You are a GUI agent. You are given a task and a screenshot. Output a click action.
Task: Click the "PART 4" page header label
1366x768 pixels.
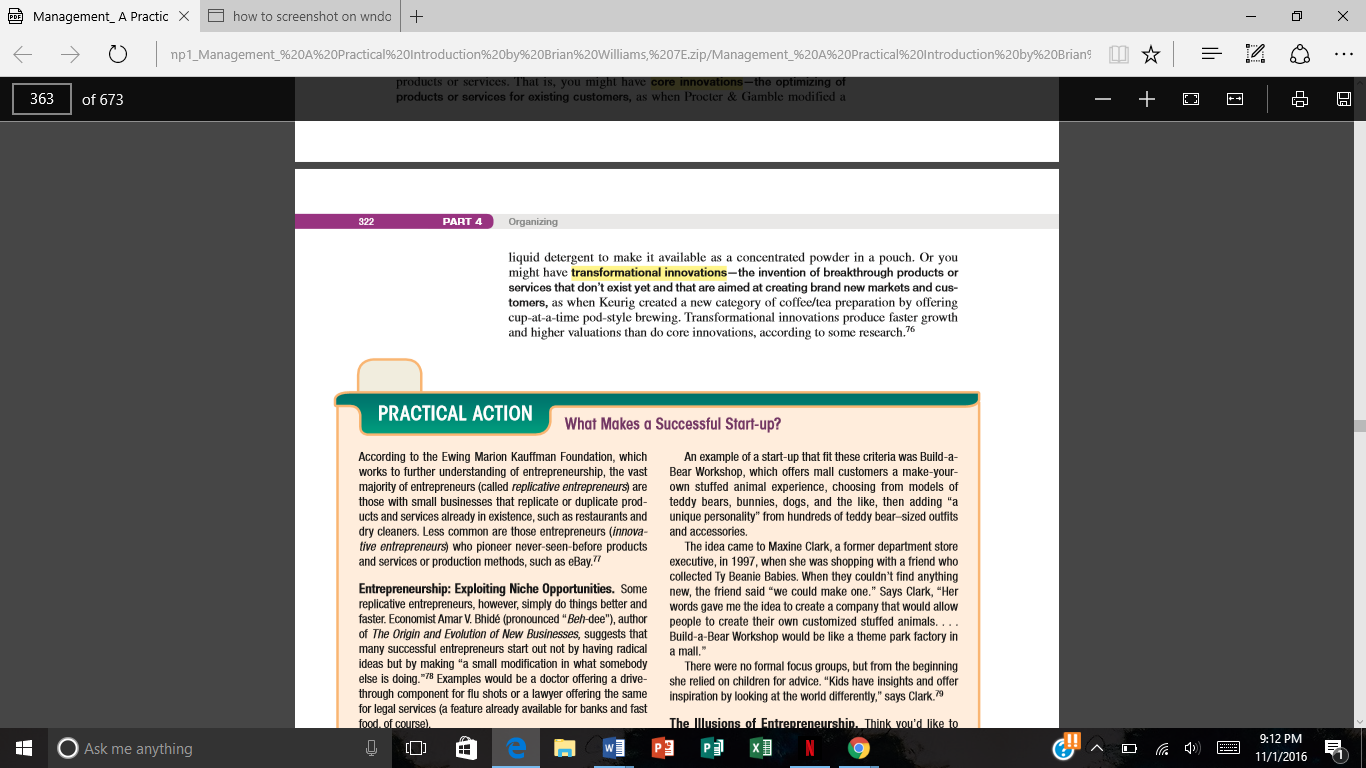point(462,222)
